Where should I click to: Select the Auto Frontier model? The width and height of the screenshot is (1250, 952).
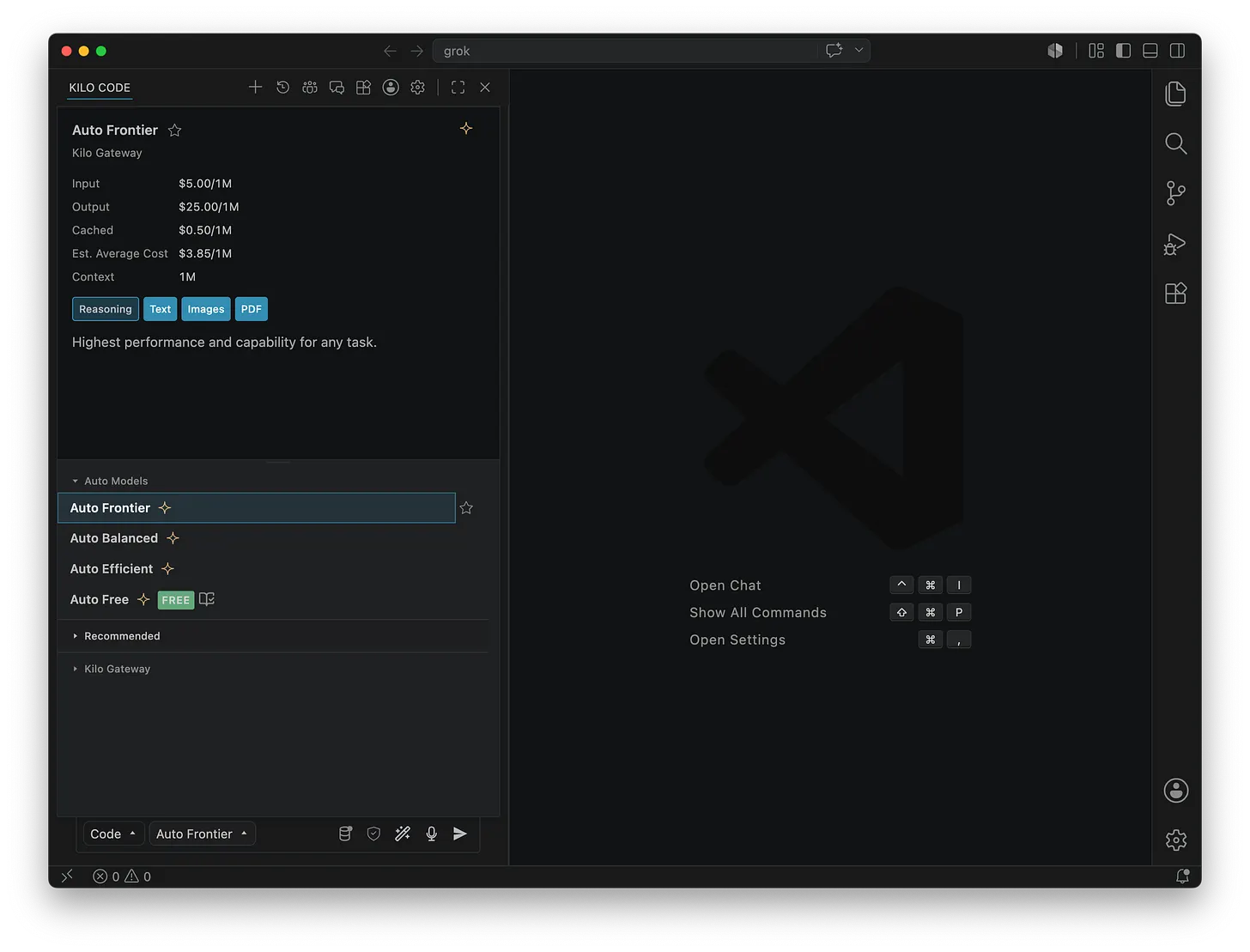[x=256, y=508]
